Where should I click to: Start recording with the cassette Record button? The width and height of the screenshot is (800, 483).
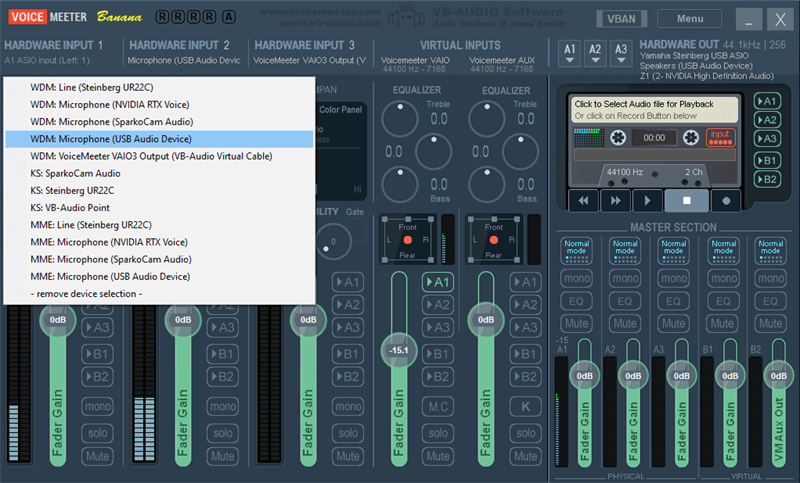(x=726, y=199)
